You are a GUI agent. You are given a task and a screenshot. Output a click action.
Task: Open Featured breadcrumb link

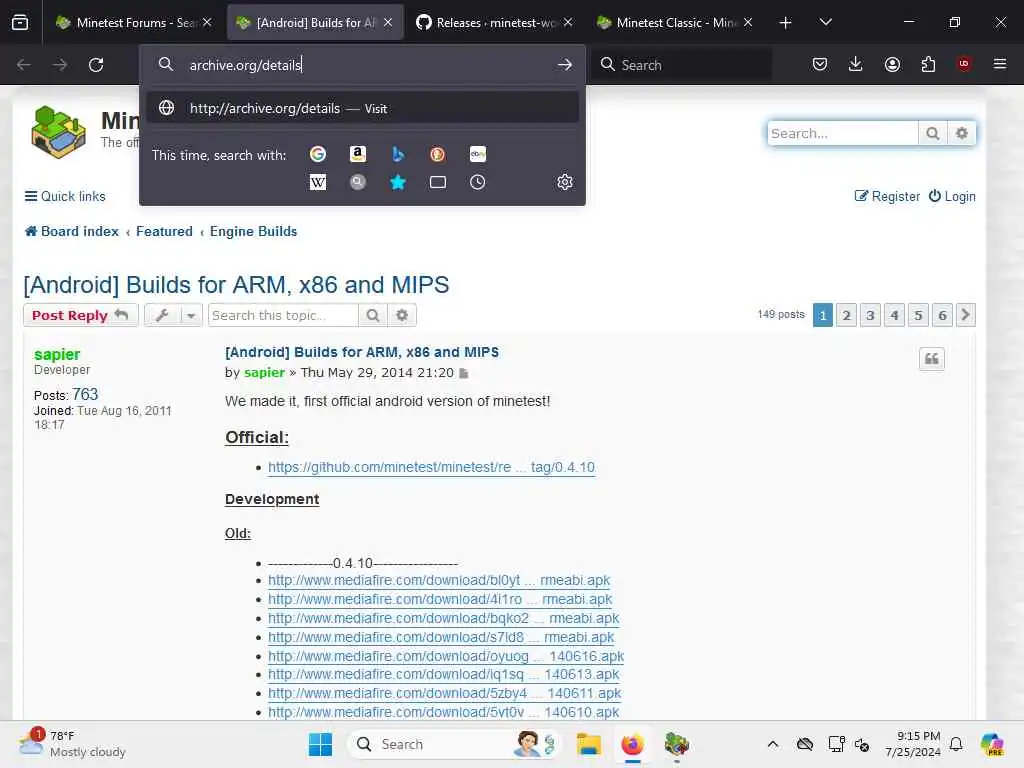164,231
